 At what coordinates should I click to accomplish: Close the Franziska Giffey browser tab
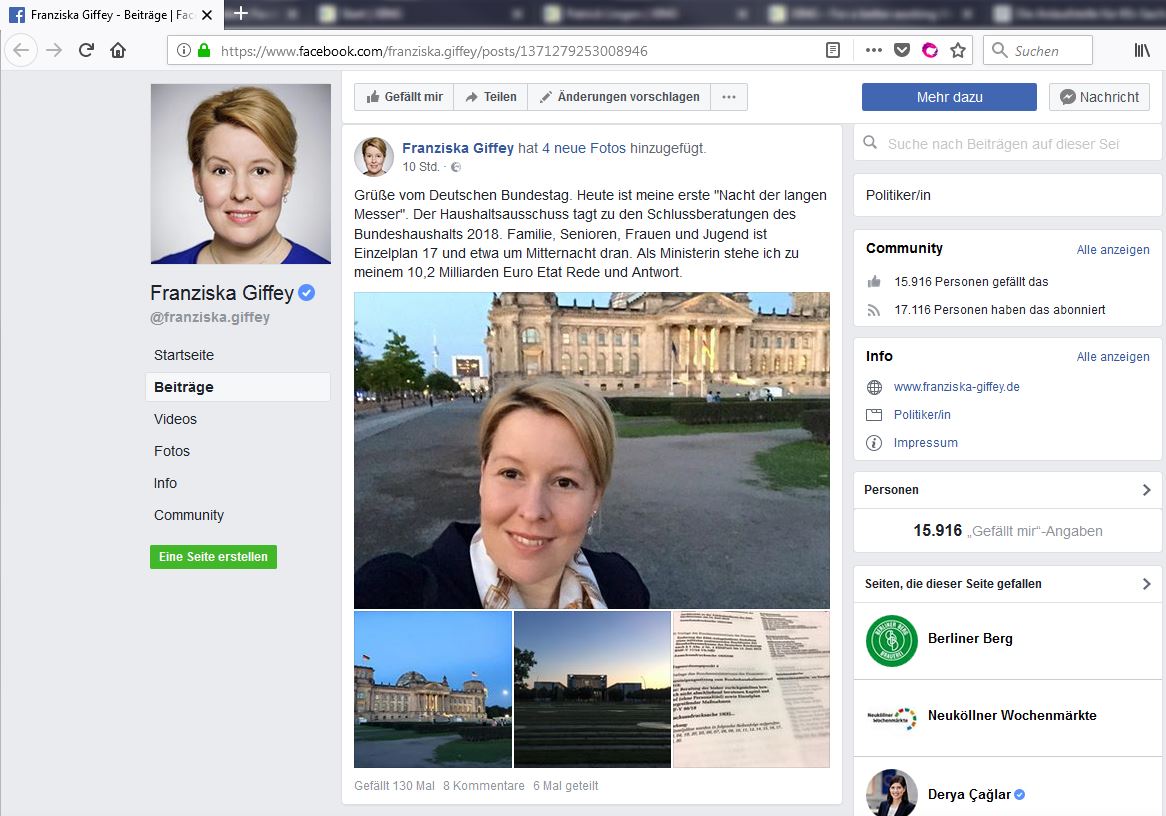[x=207, y=15]
